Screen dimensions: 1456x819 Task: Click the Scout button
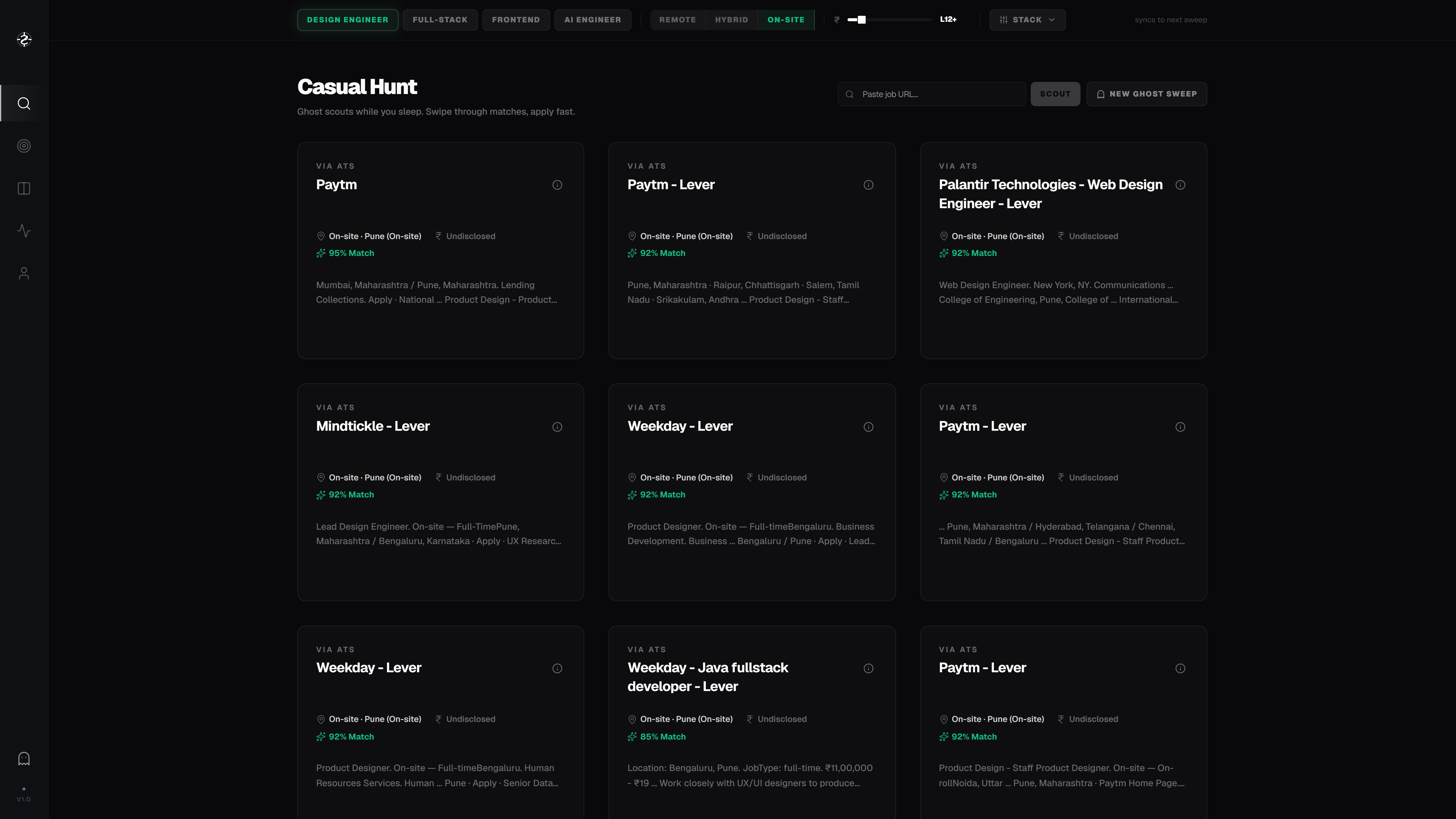[x=1055, y=94]
